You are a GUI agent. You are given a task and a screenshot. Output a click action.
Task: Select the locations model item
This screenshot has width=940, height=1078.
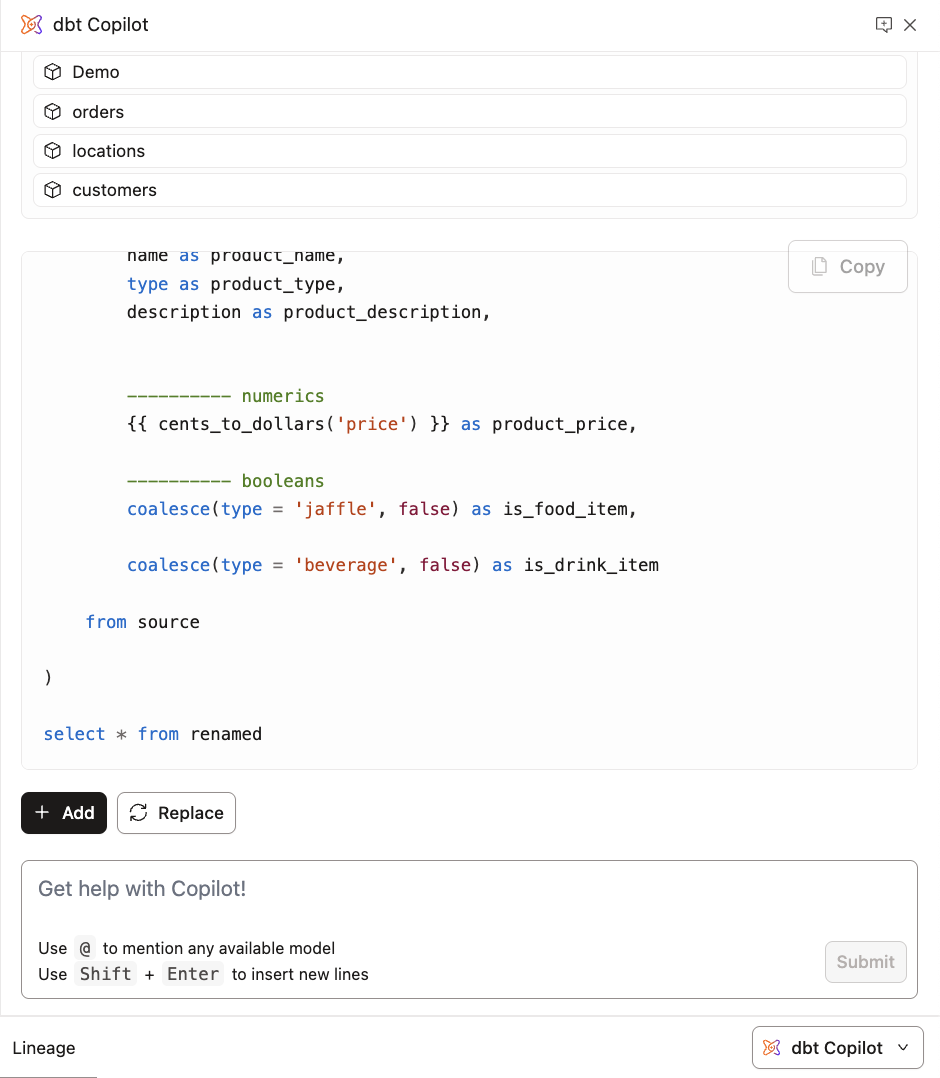click(x=469, y=151)
